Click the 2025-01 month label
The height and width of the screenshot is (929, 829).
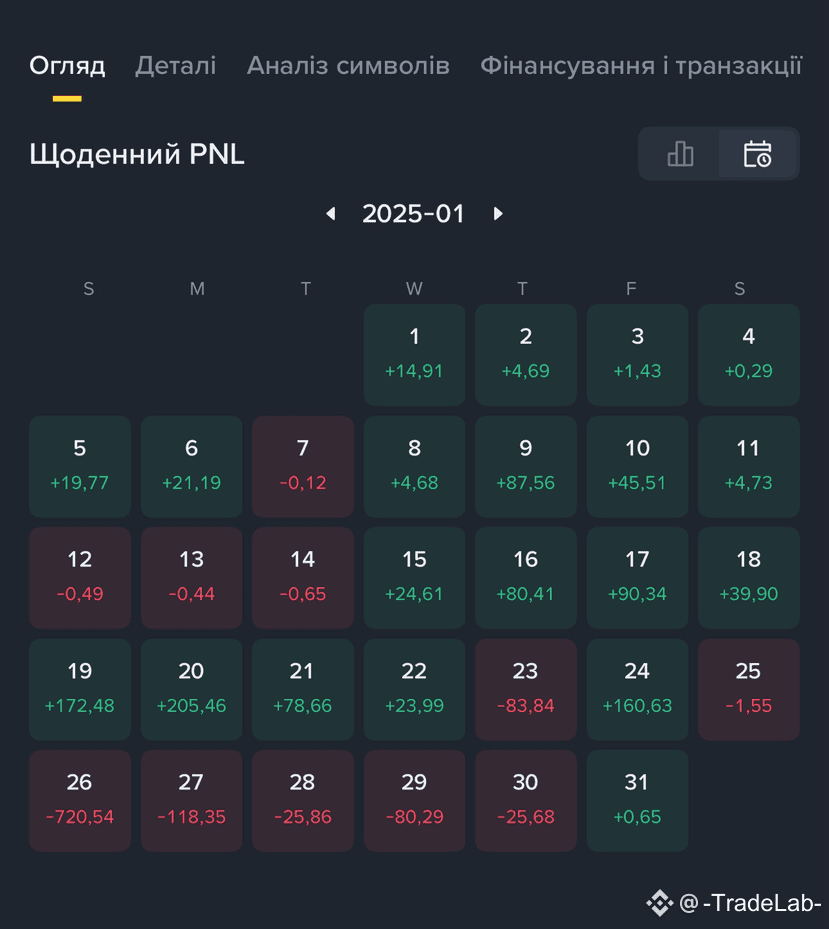[413, 213]
